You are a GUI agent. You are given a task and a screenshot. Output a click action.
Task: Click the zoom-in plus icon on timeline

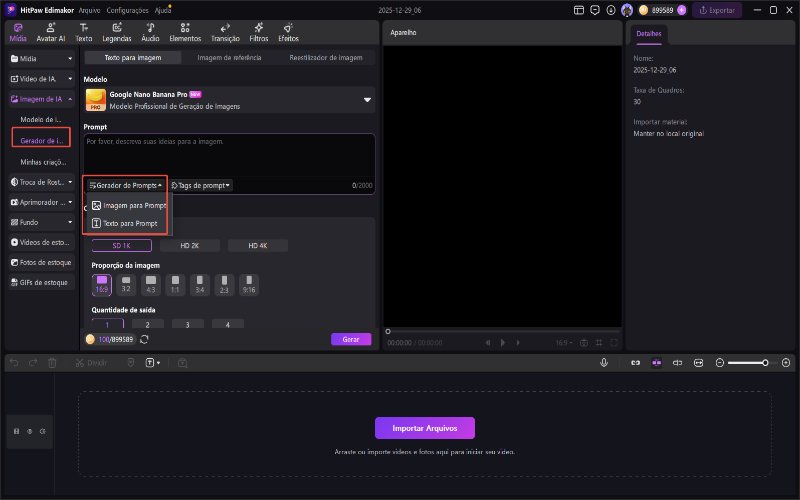tap(786, 363)
